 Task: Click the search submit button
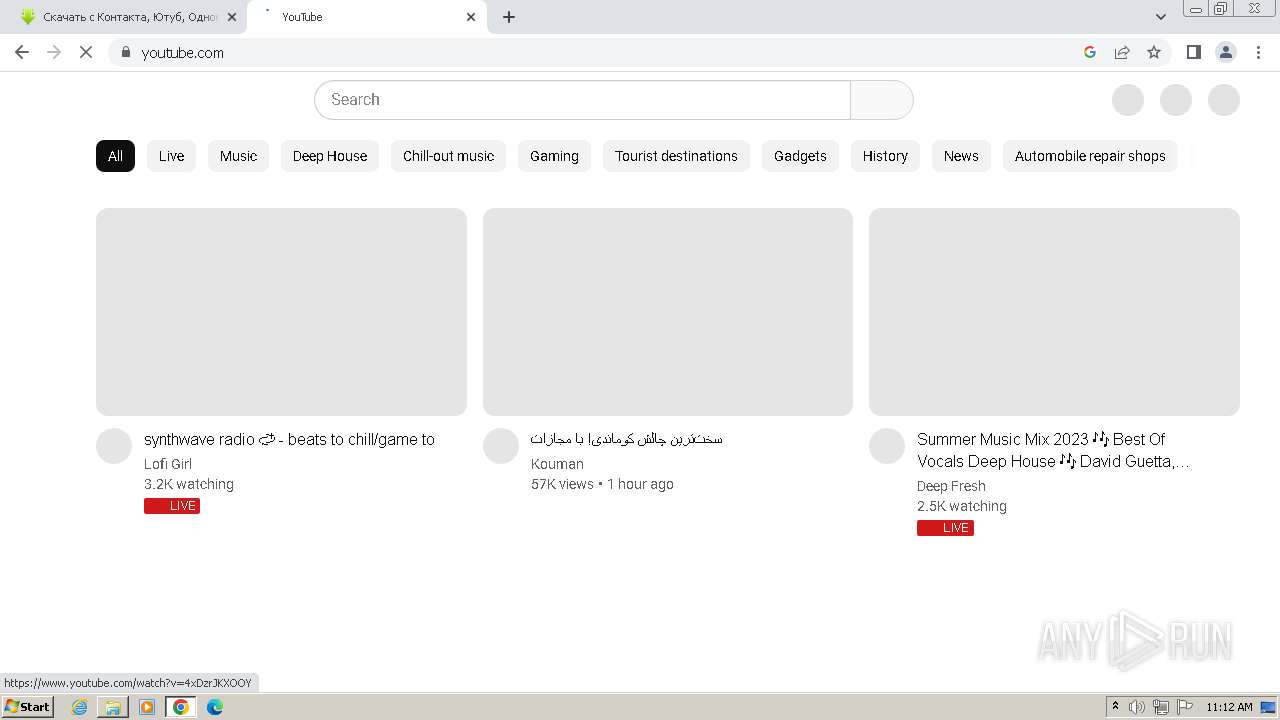881,100
